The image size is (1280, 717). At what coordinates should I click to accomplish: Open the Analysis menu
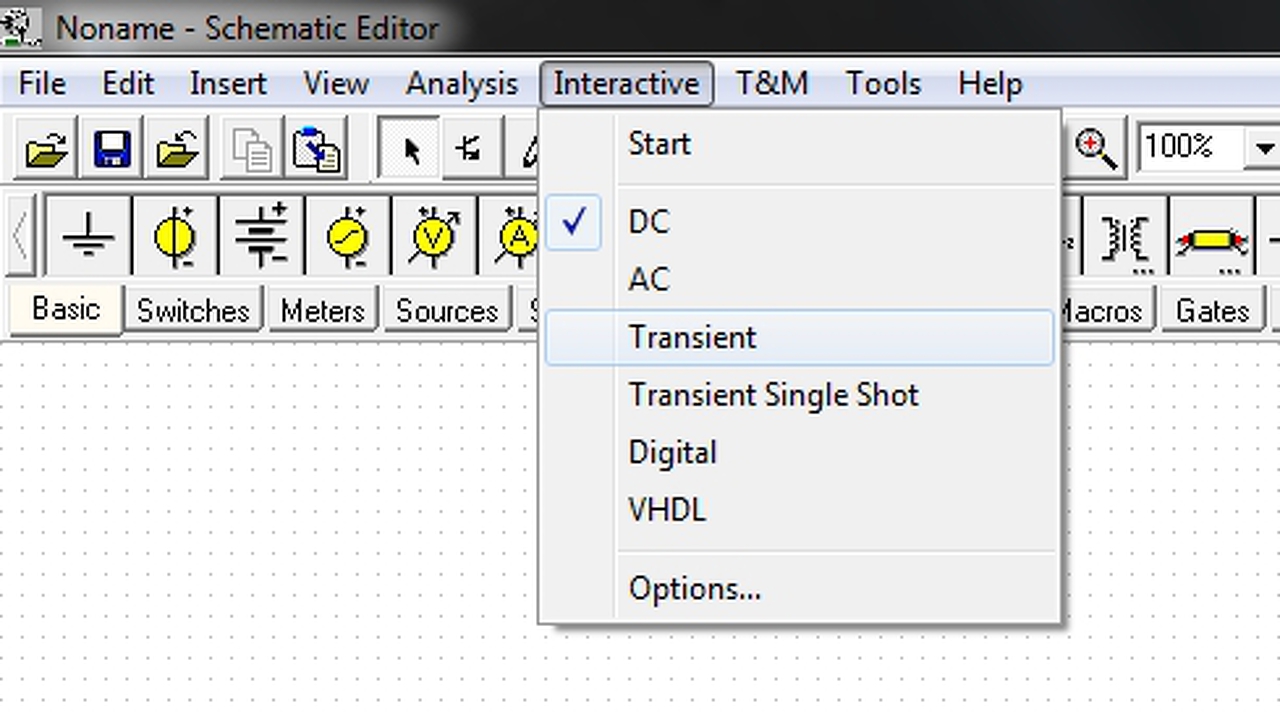[461, 84]
